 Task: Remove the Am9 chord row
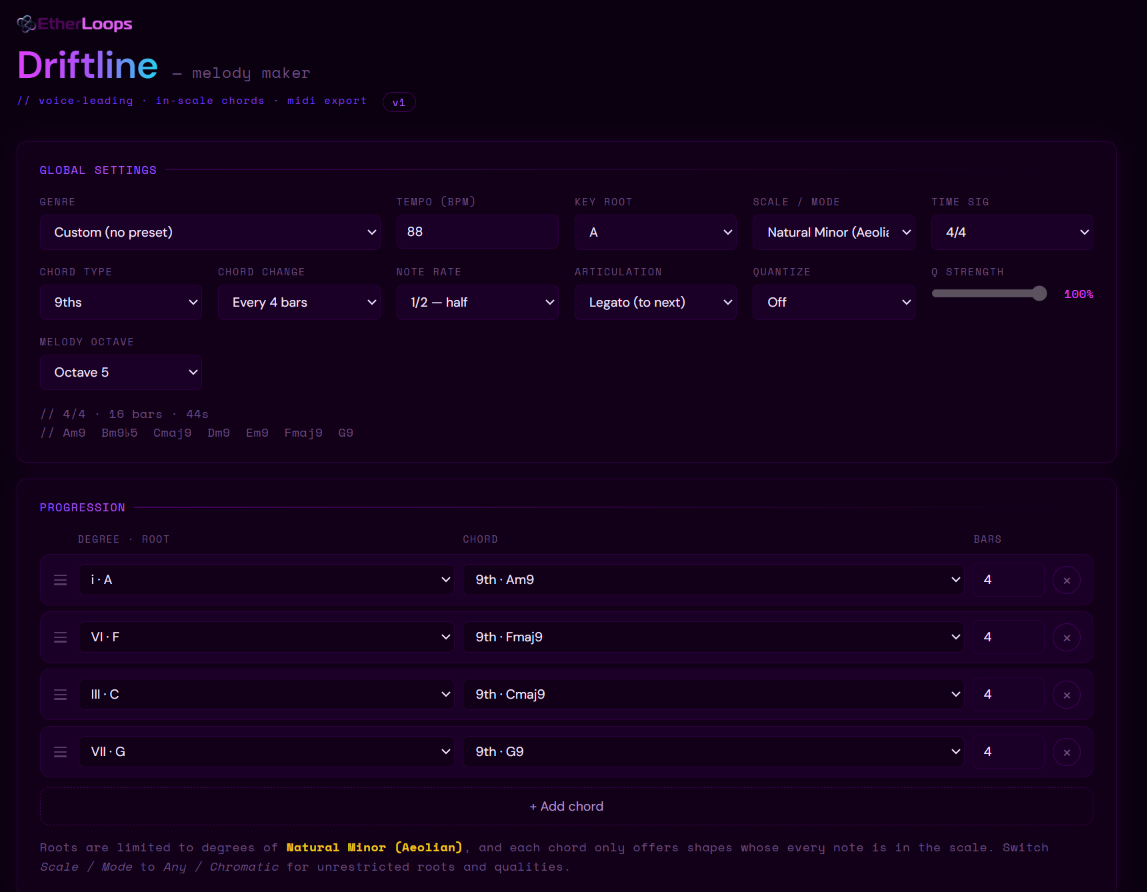(1067, 580)
